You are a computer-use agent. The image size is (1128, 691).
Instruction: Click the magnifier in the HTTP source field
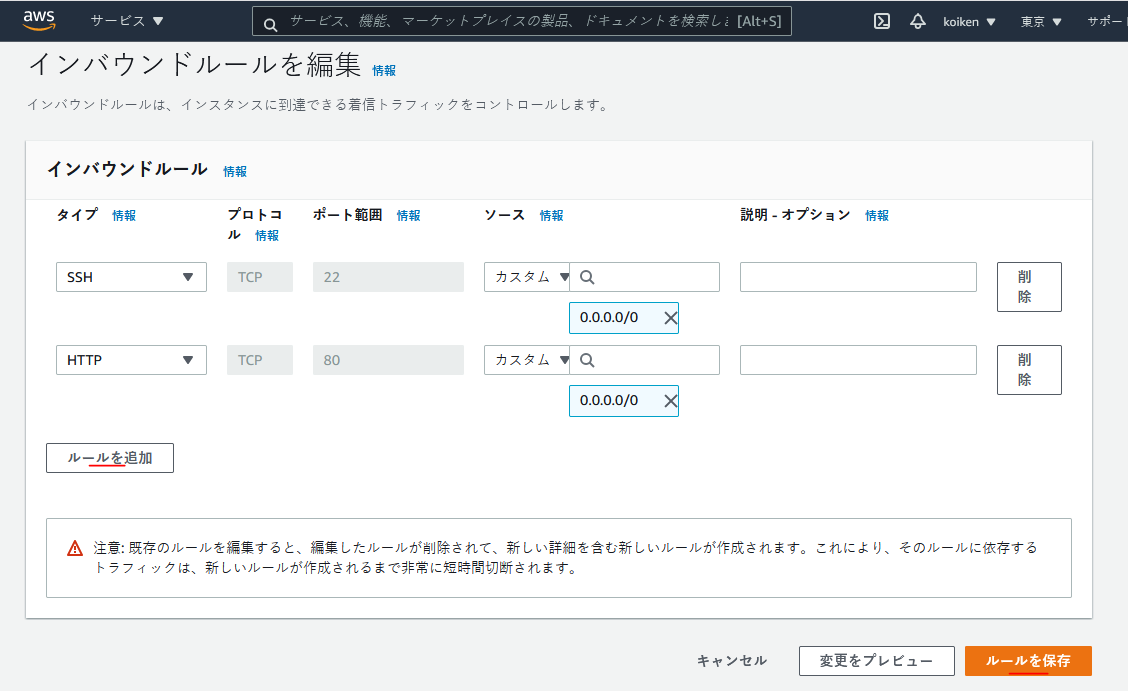589,359
